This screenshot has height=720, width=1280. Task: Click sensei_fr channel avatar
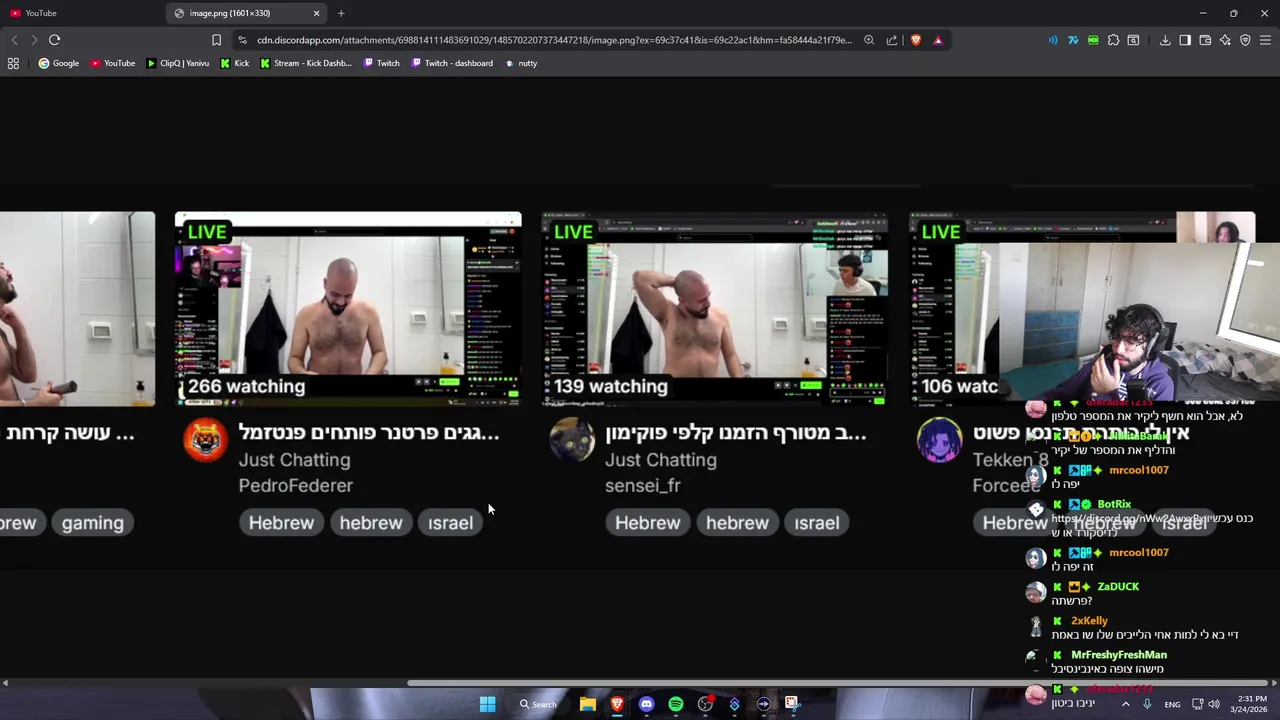coord(572,440)
